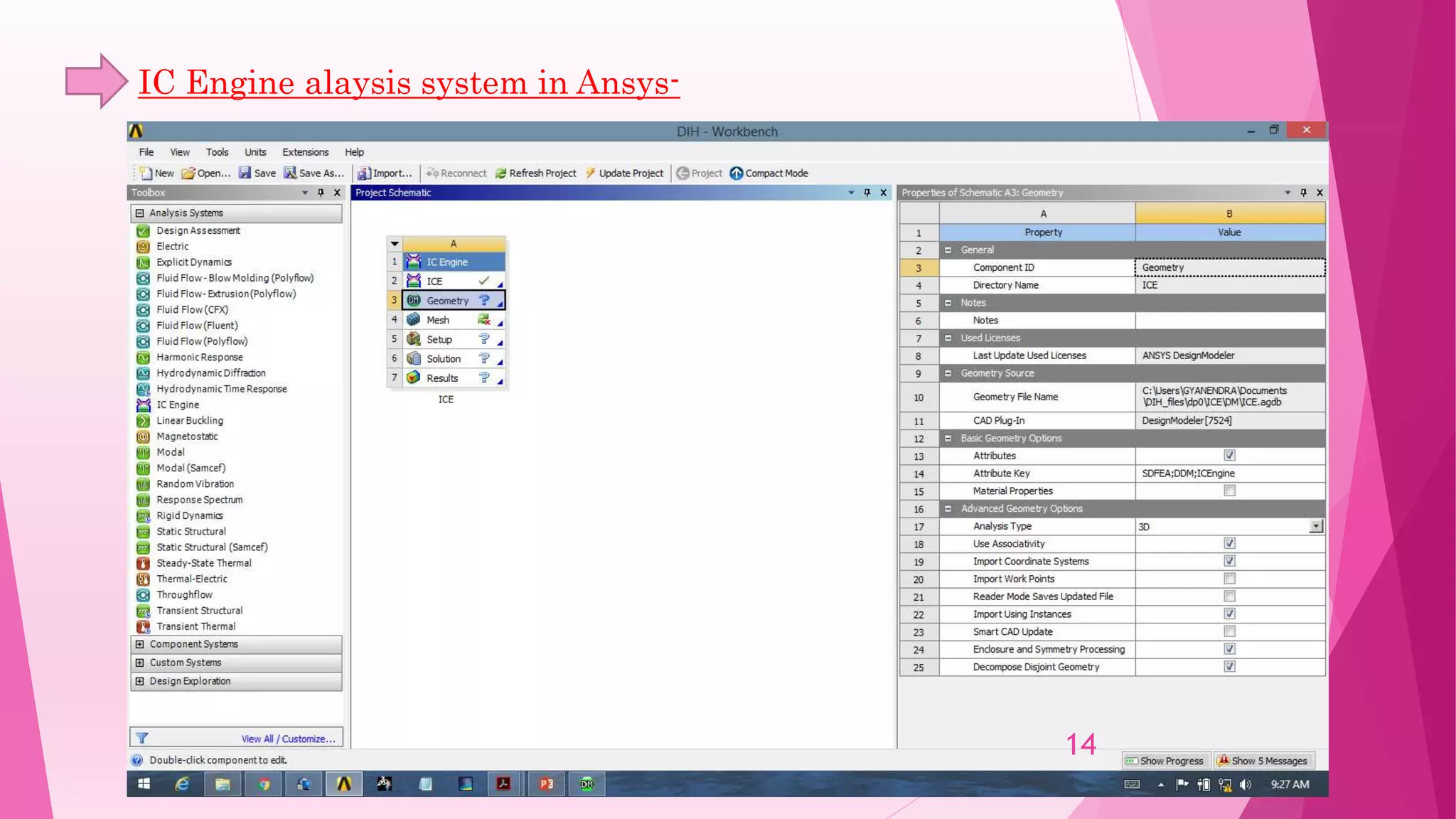Viewport: 1456px width, 819px height.
Task: Click the Update Project lightning icon
Action: pyautogui.click(x=590, y=173)
